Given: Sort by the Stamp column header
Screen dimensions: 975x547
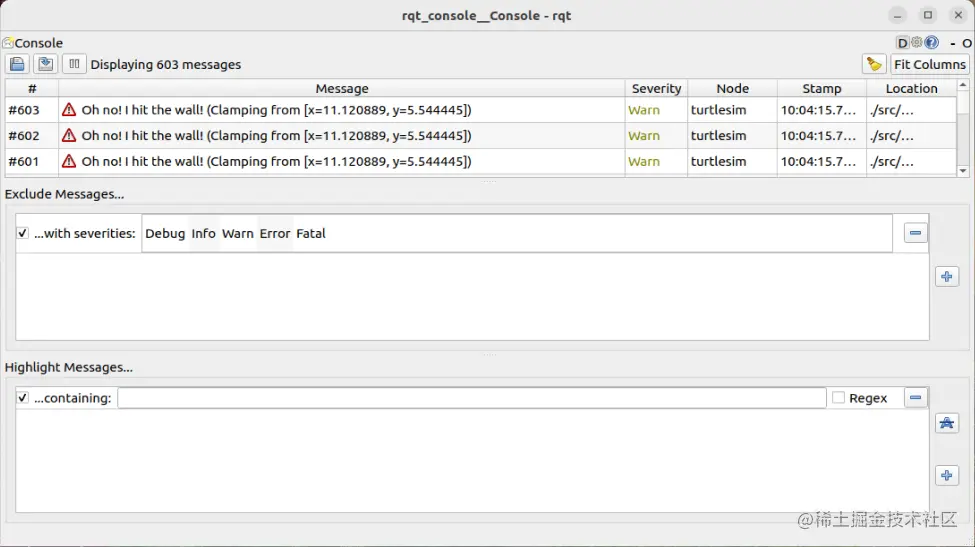Looking at the screenshot, I should point(821,88).
